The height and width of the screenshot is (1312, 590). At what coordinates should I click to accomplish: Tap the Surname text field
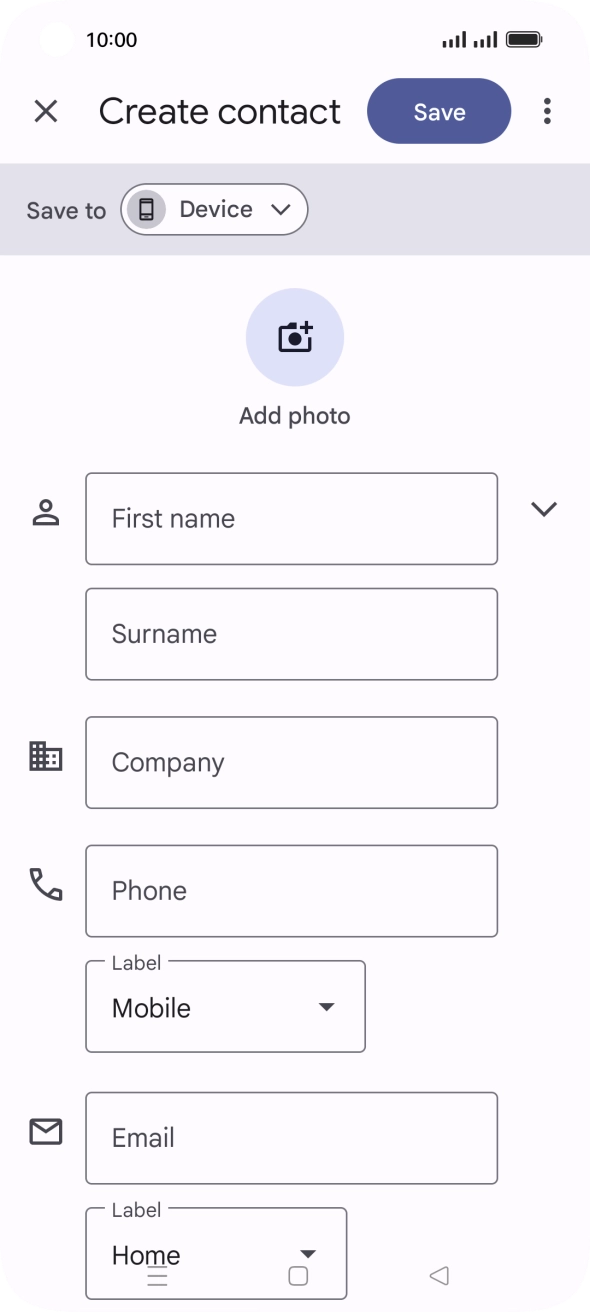coord(291,634)
